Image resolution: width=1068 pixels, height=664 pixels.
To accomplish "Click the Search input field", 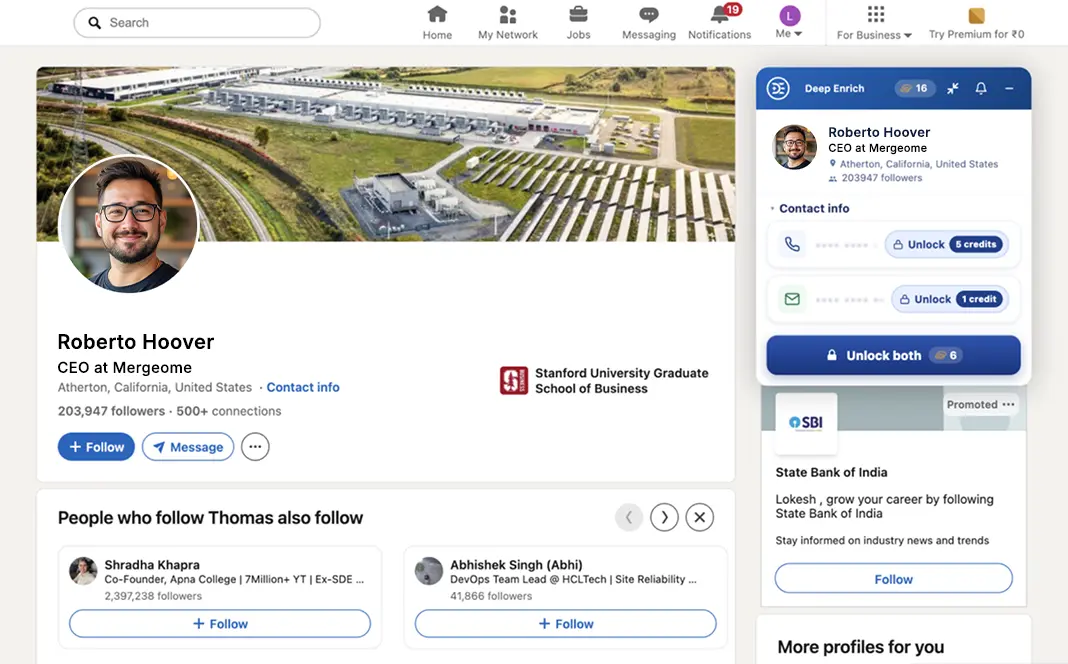I will point(197,22).
